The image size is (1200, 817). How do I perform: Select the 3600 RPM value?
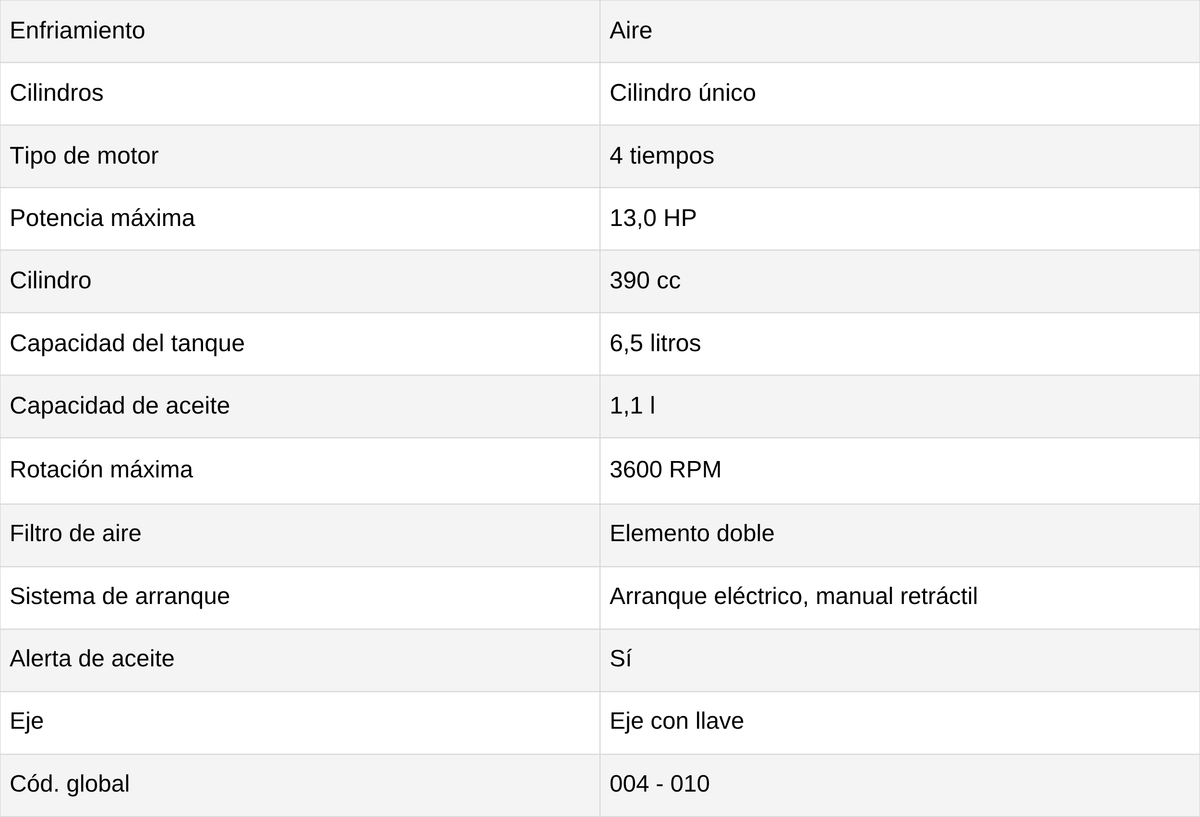tap(665, 469)
